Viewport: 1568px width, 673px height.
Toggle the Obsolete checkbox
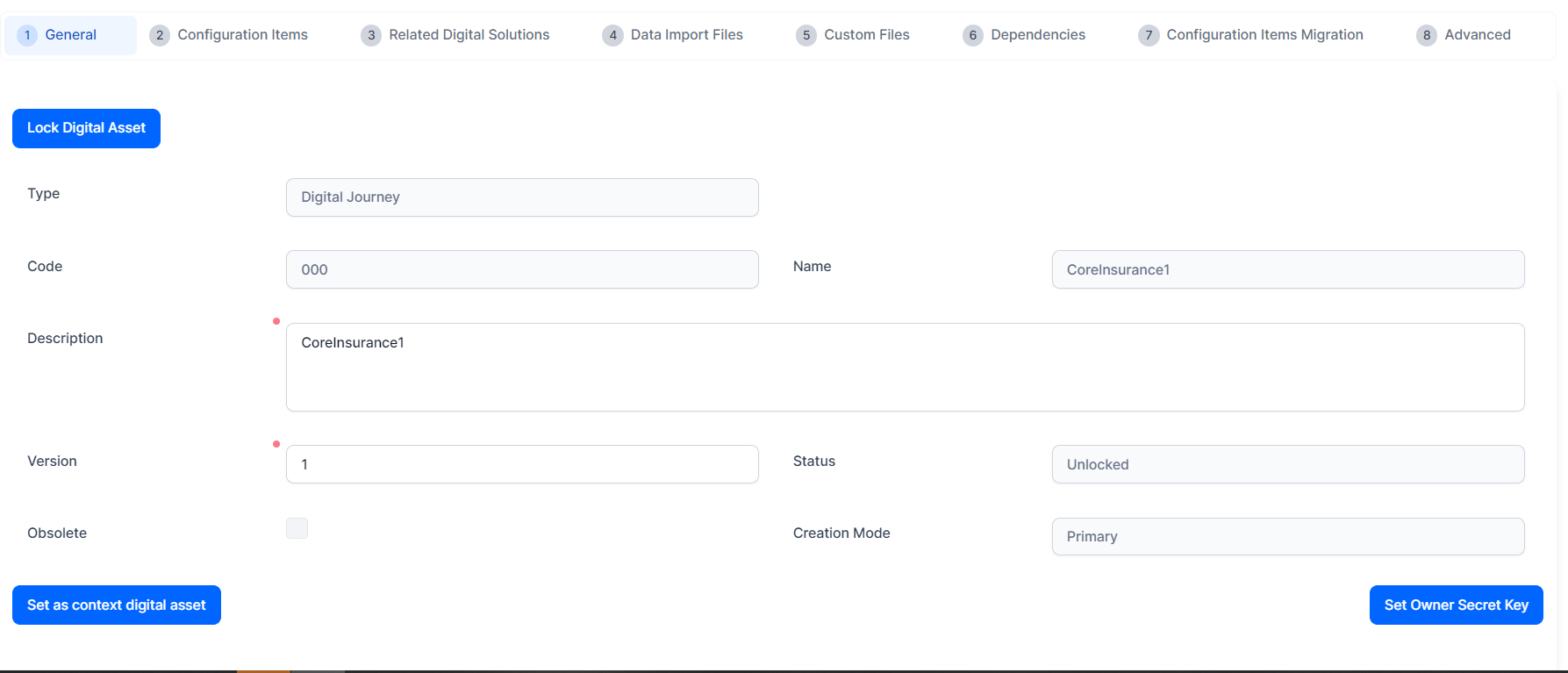click(297, 528)
